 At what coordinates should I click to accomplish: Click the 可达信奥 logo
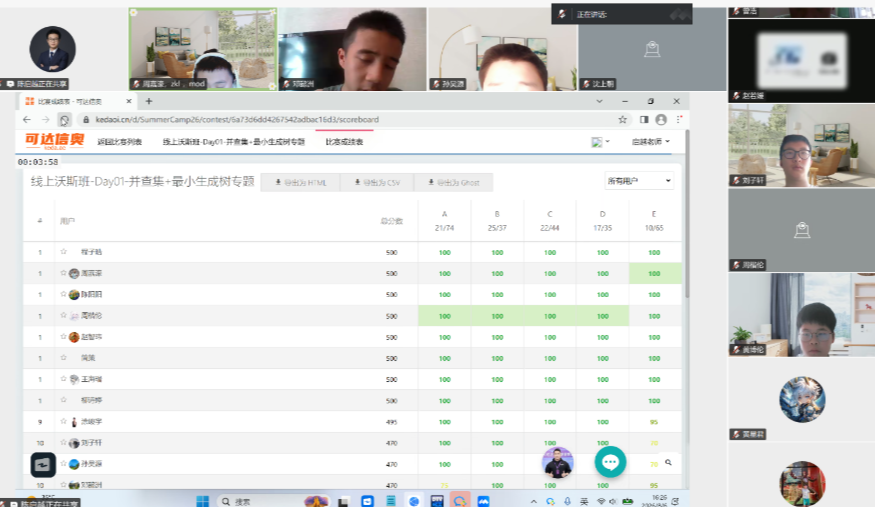(54, 141)
